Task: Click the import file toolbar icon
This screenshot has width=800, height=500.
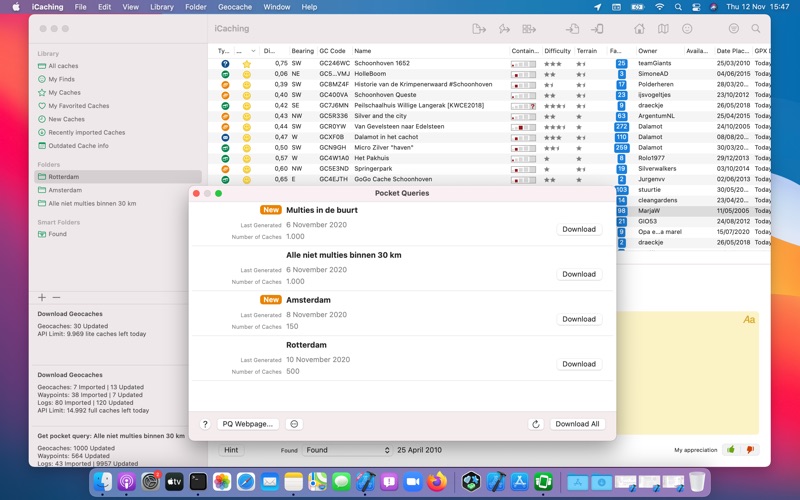Action: [572, 29]
